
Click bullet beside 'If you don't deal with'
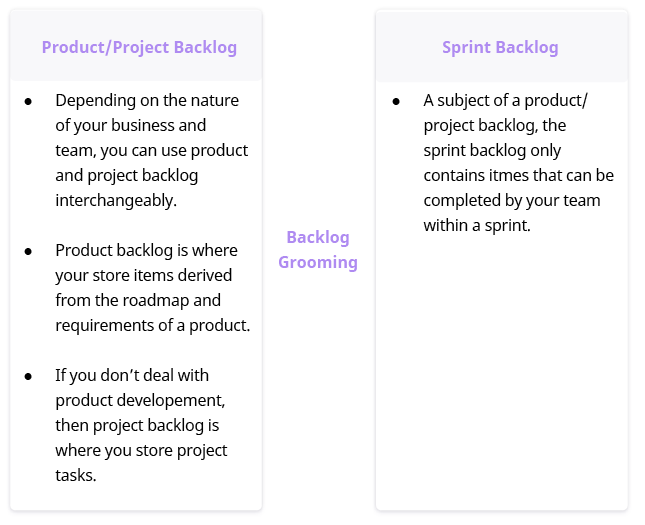[28, 376]
